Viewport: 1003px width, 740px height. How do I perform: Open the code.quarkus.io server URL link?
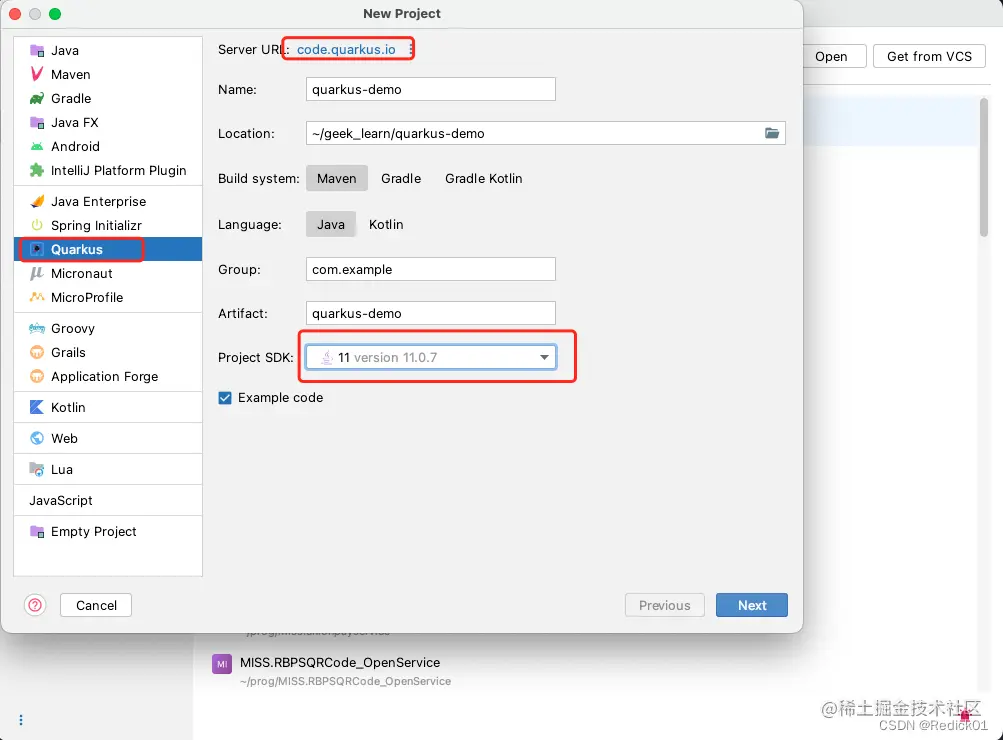coord(346,49)
